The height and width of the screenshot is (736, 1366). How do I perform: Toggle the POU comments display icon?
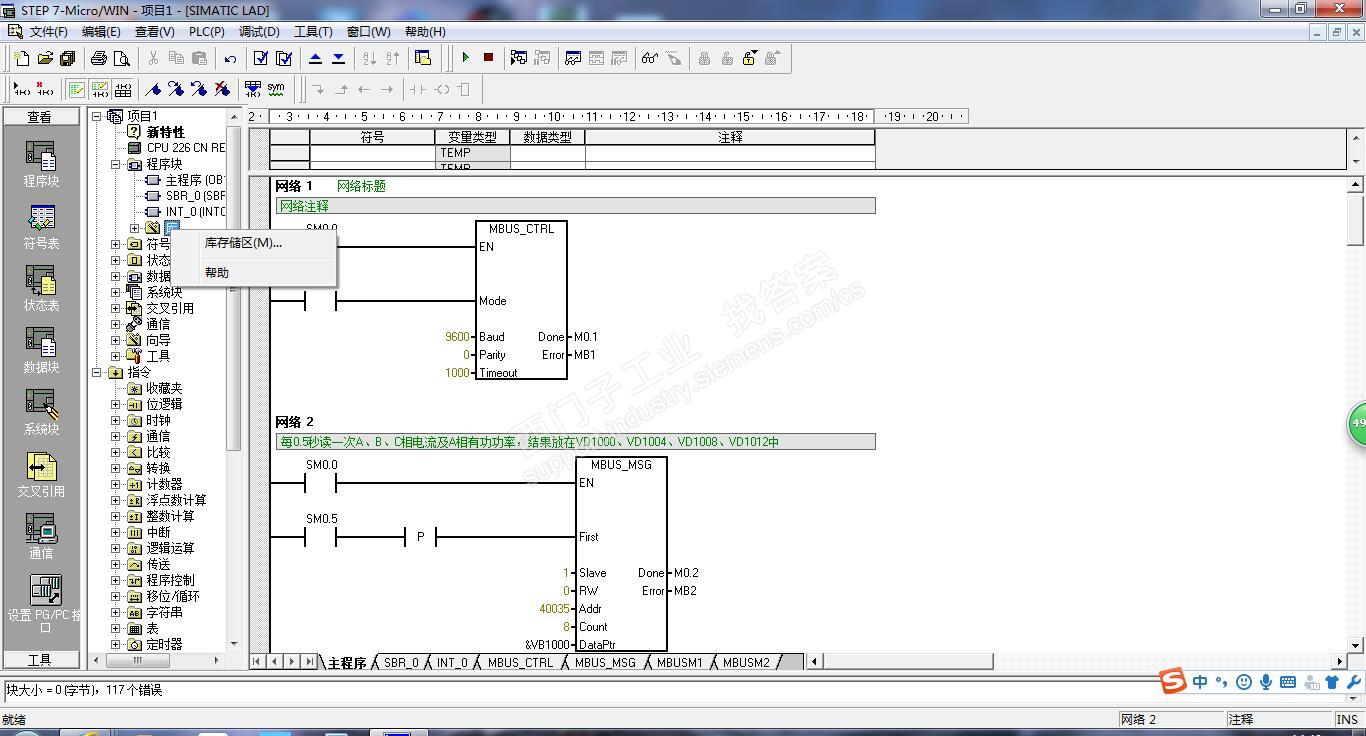point(76,89)
